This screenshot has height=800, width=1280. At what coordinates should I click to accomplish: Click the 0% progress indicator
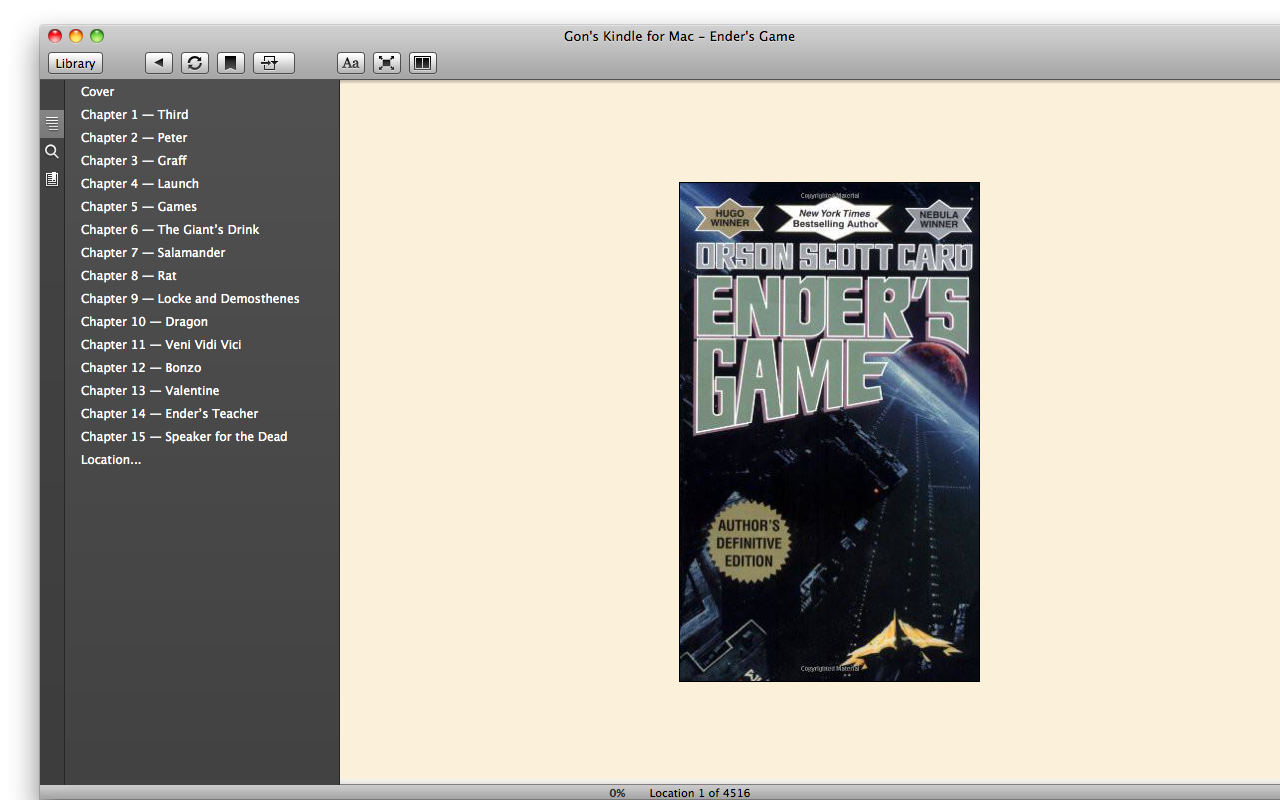tap(618, 793)
